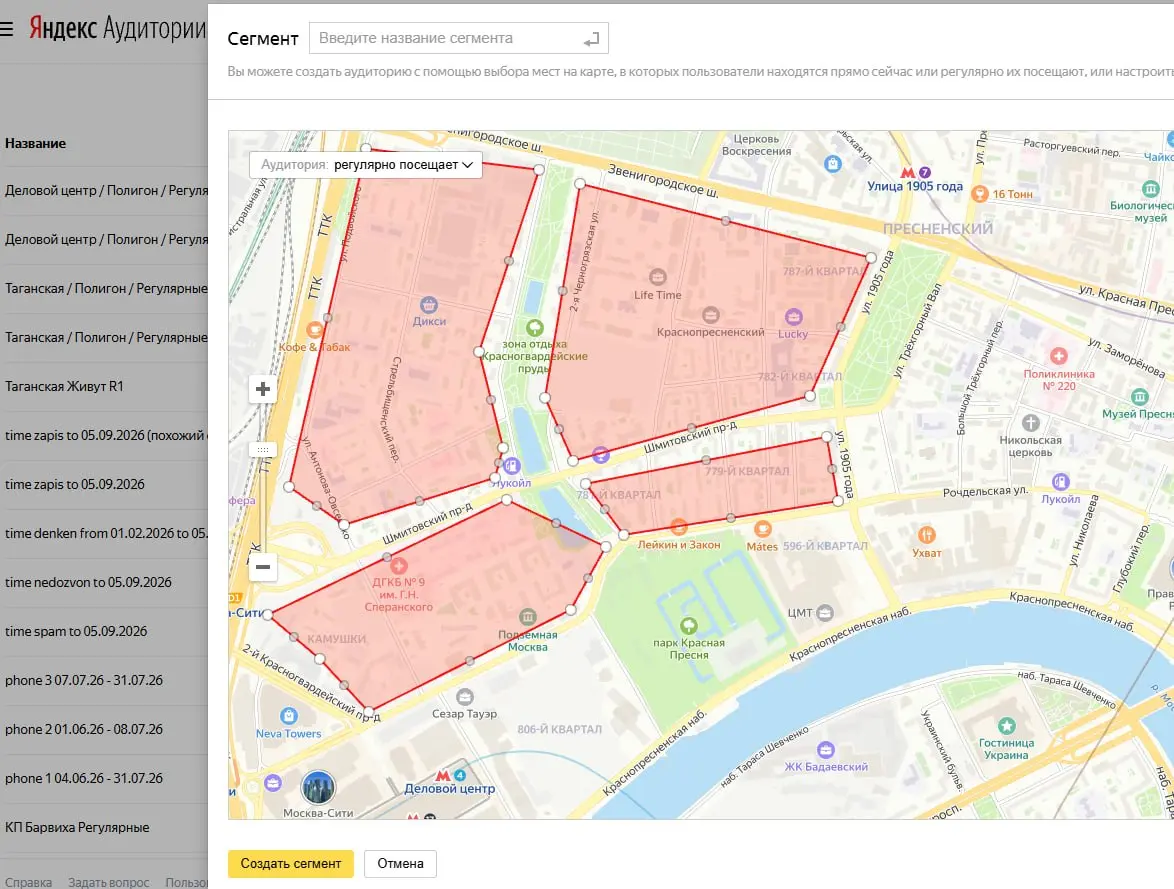
Task: Click the ЦМТ marker icon
Action: tap(825, 613)
